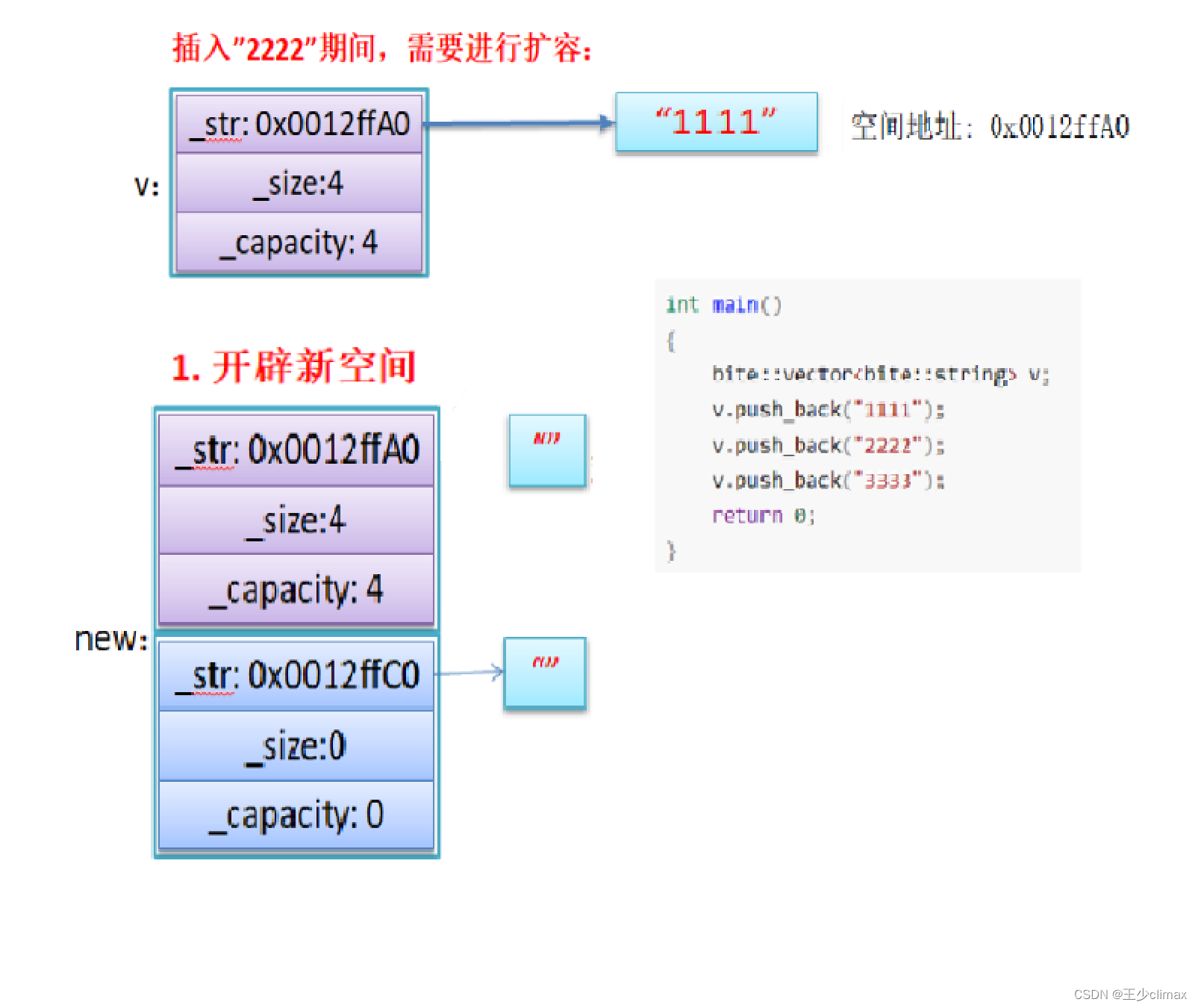
Task: Select empty string box beside purple _str cell
Action: pos(547,451)
